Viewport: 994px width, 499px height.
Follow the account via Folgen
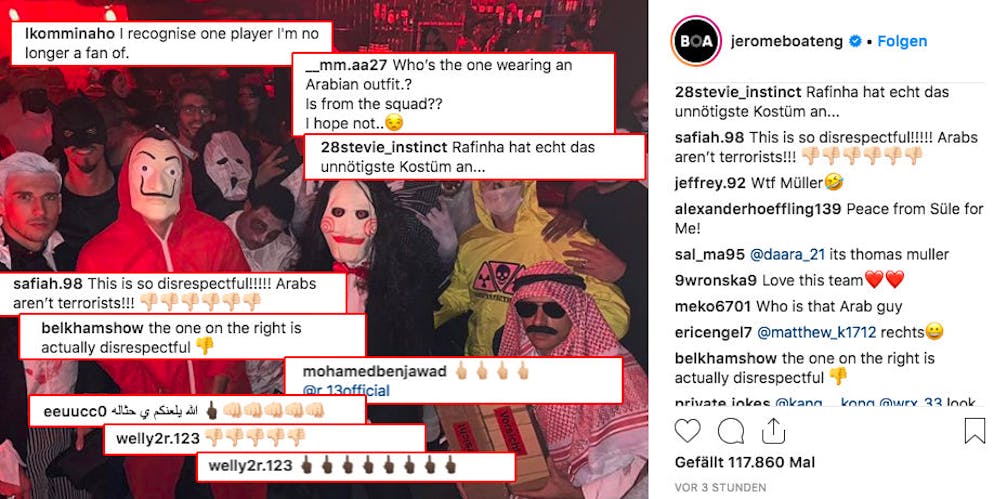[902, 41]
